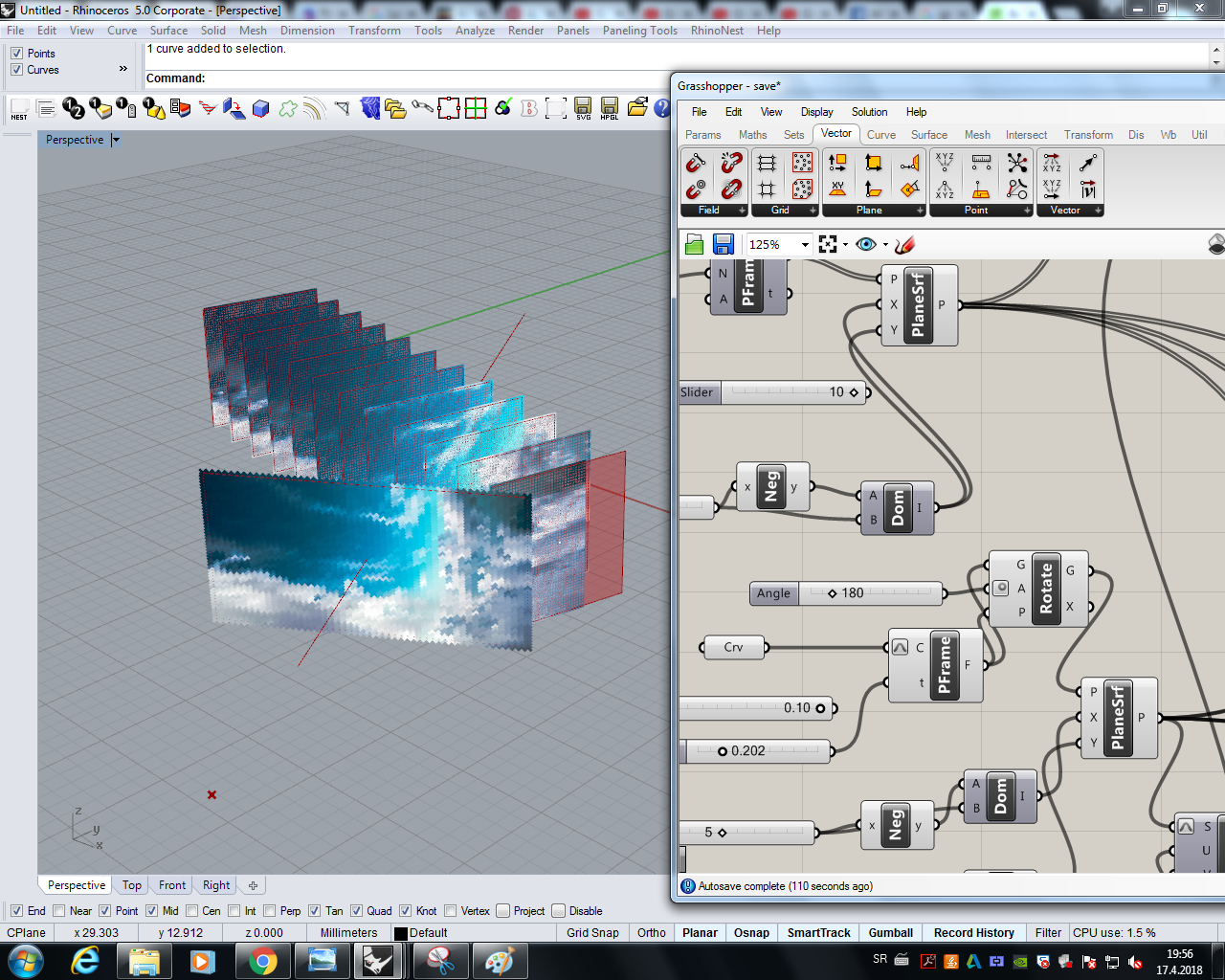
Task: Enable the Perp osnap checkbox
Action: 270,911
